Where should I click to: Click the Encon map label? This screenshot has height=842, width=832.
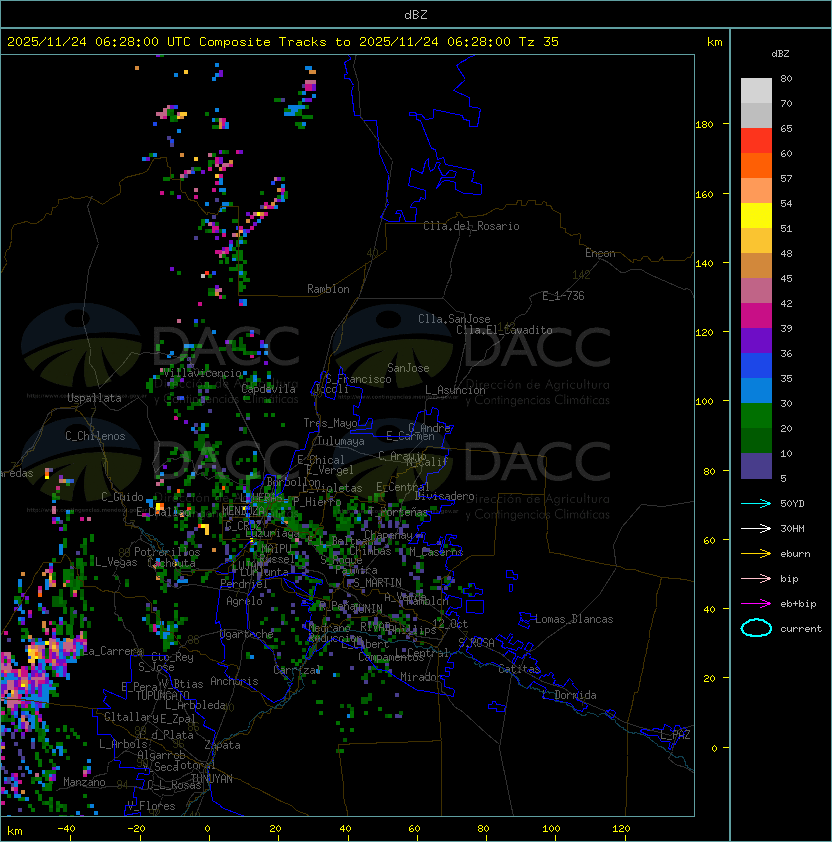click(600, 253)
